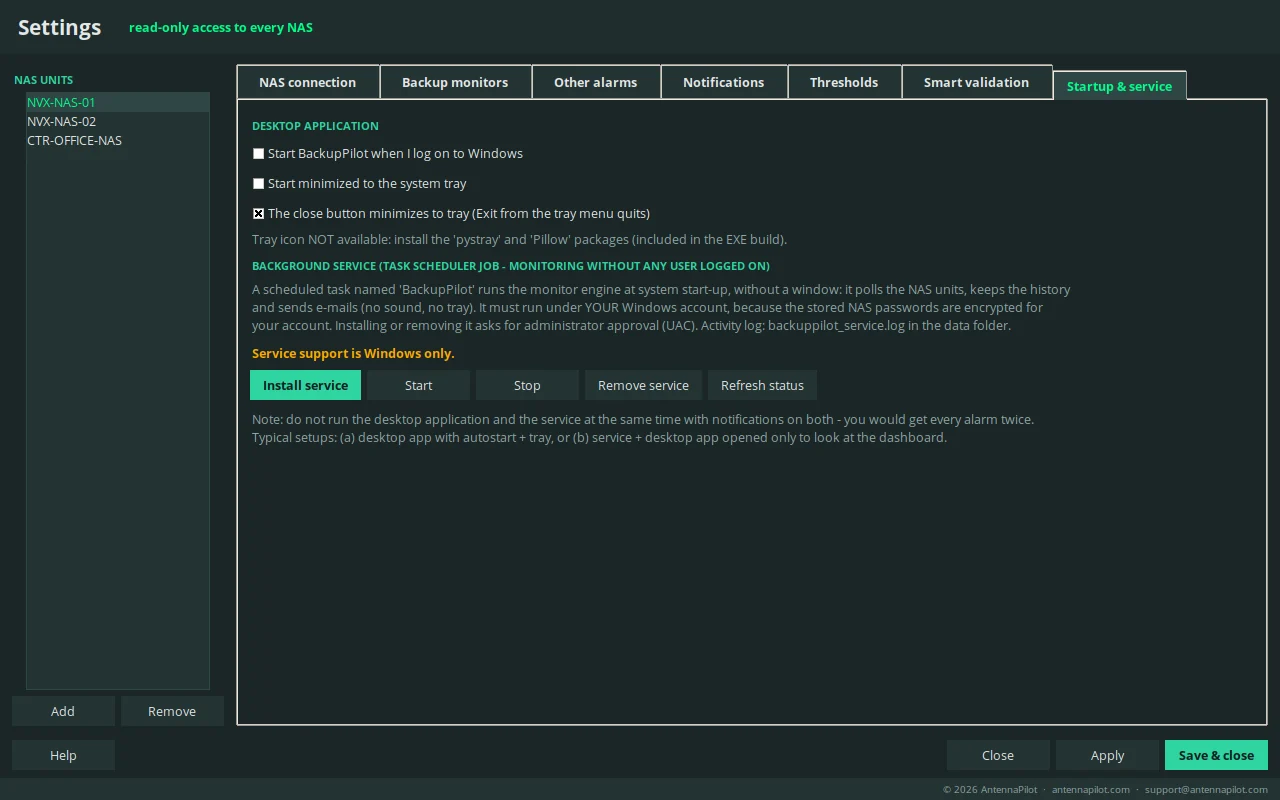The height and width of the screenshot is (800, 1280).
Task: Click the 'Service support is Windows only.' notice
Action: [x=353, y=353]
